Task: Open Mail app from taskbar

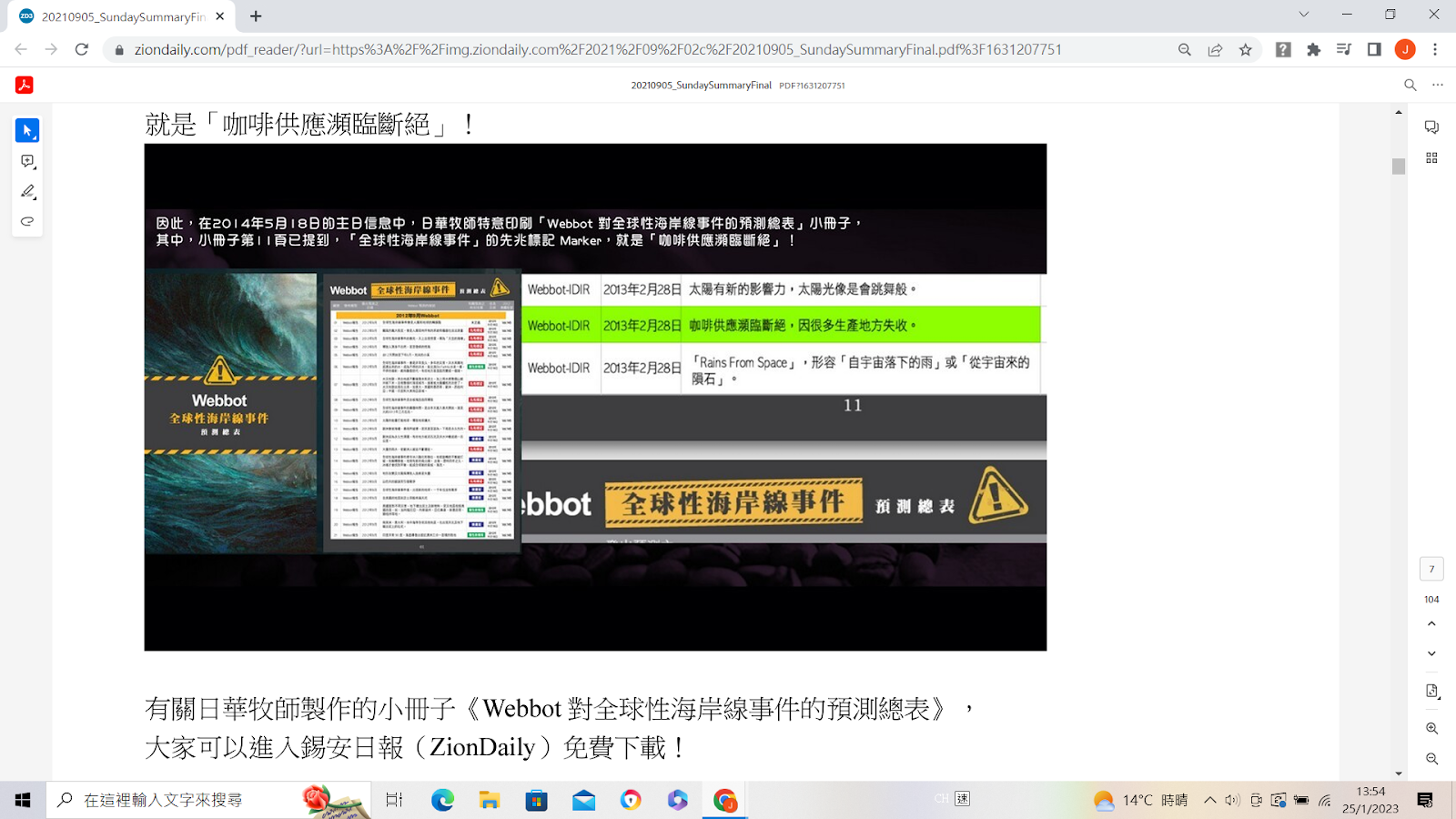Action: point(583,800)
